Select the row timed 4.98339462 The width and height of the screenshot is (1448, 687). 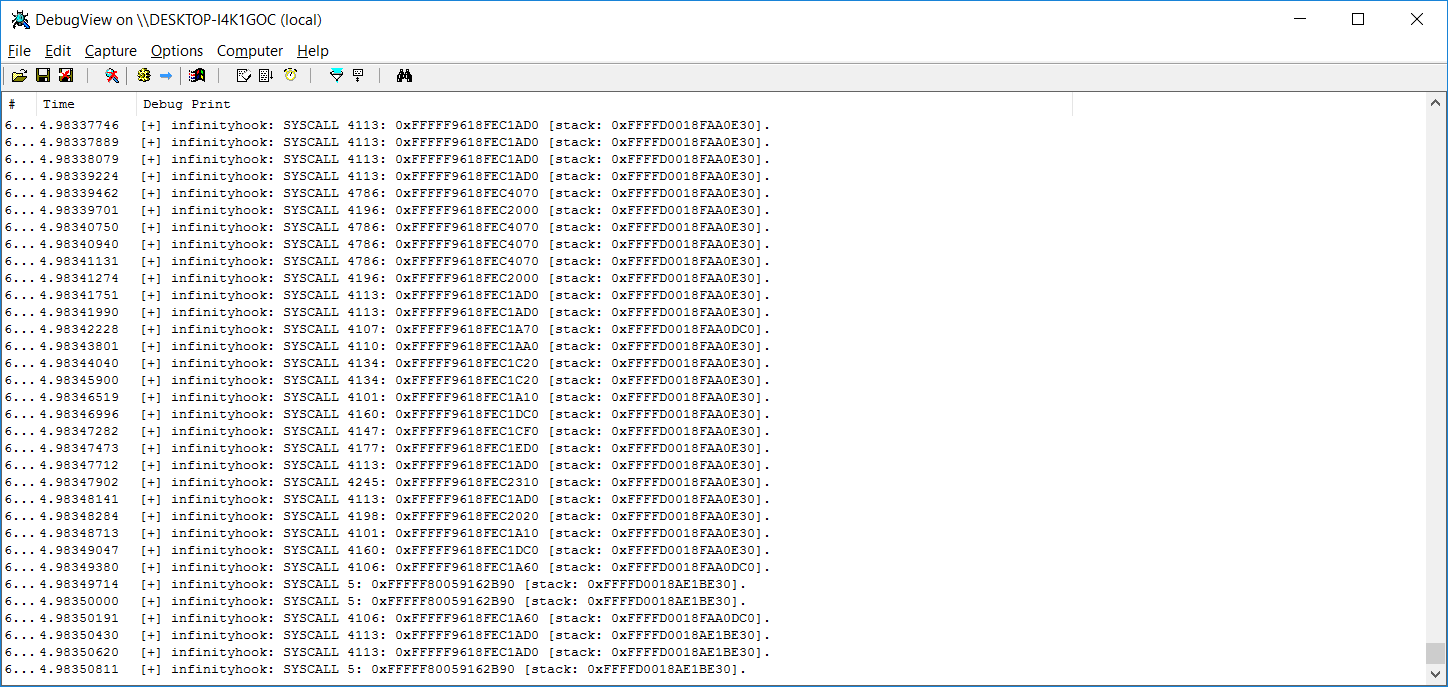pos(714,193)
